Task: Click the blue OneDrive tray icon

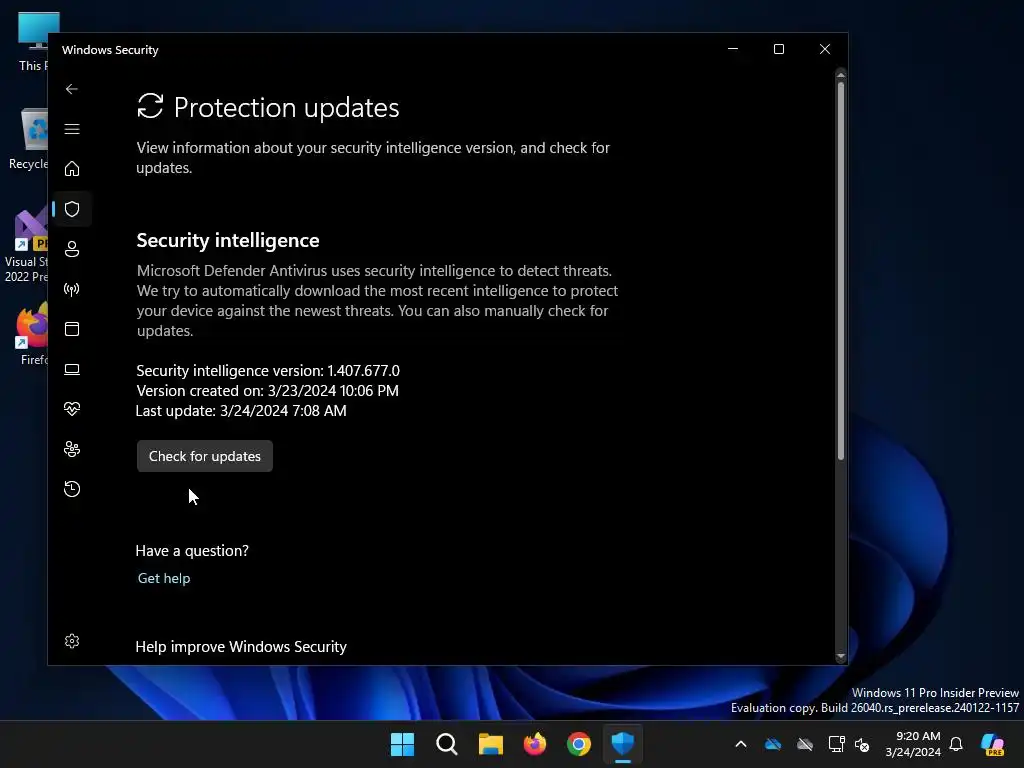Action: pyautogui.click(x=773, y=744)
